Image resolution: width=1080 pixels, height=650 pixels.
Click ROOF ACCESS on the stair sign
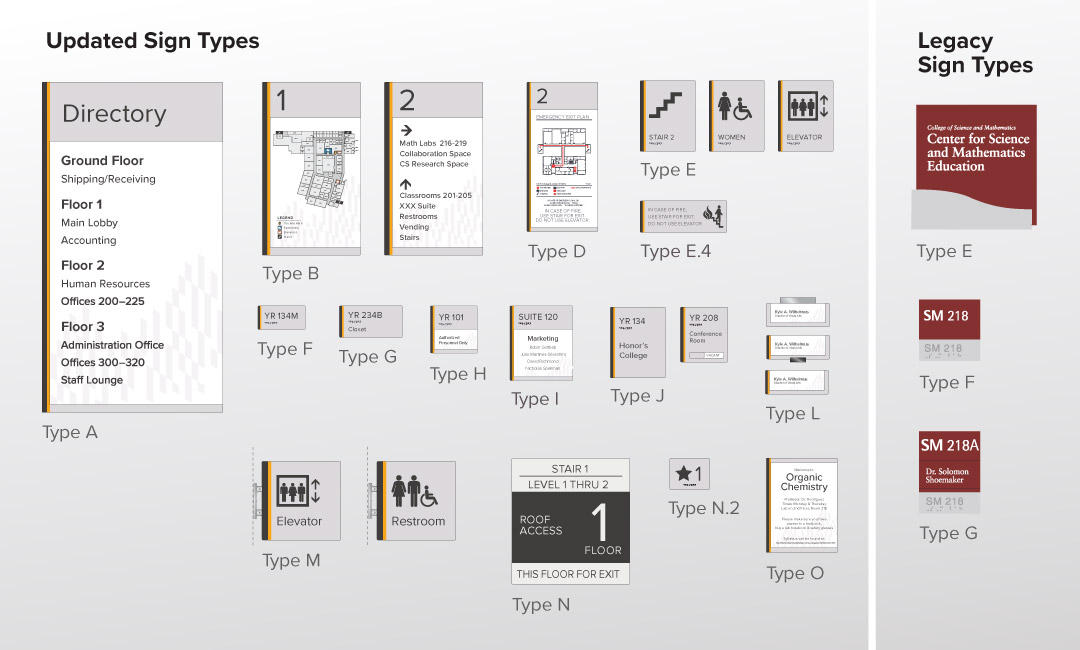[x=541, y=525]
